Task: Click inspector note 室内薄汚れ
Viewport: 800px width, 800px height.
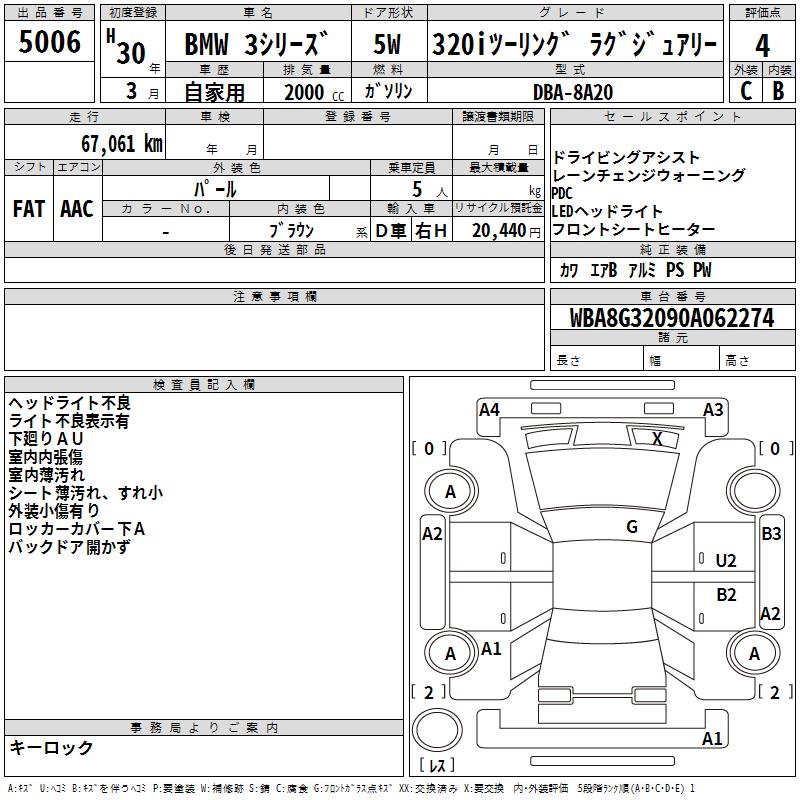Action: click(x=46, y=474)
